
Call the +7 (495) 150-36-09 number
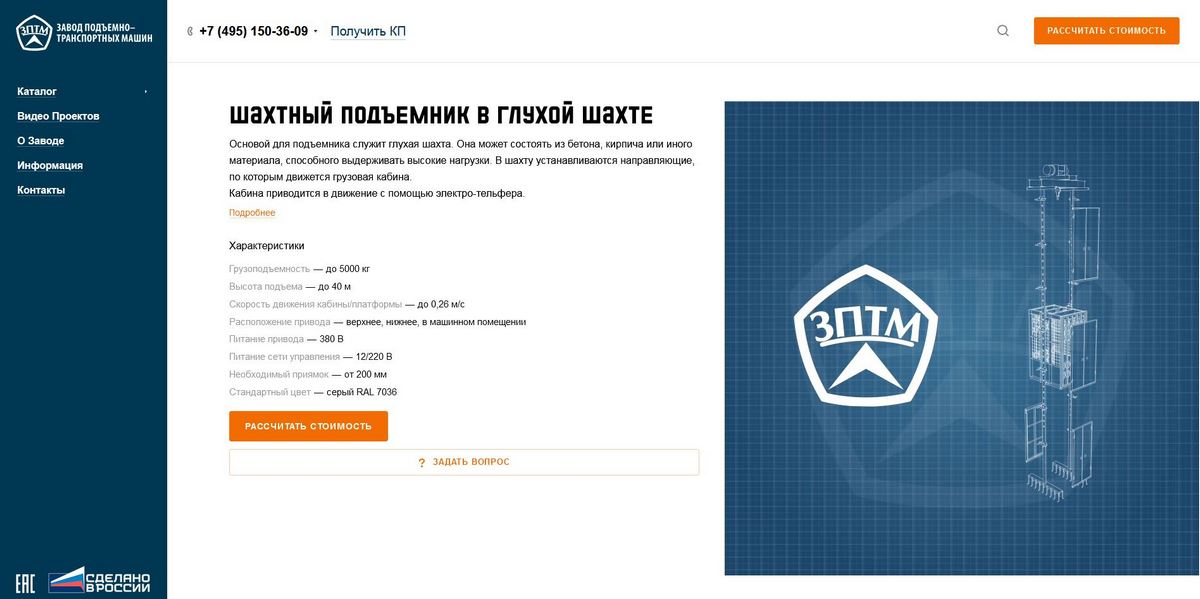(x=253, y=31)
